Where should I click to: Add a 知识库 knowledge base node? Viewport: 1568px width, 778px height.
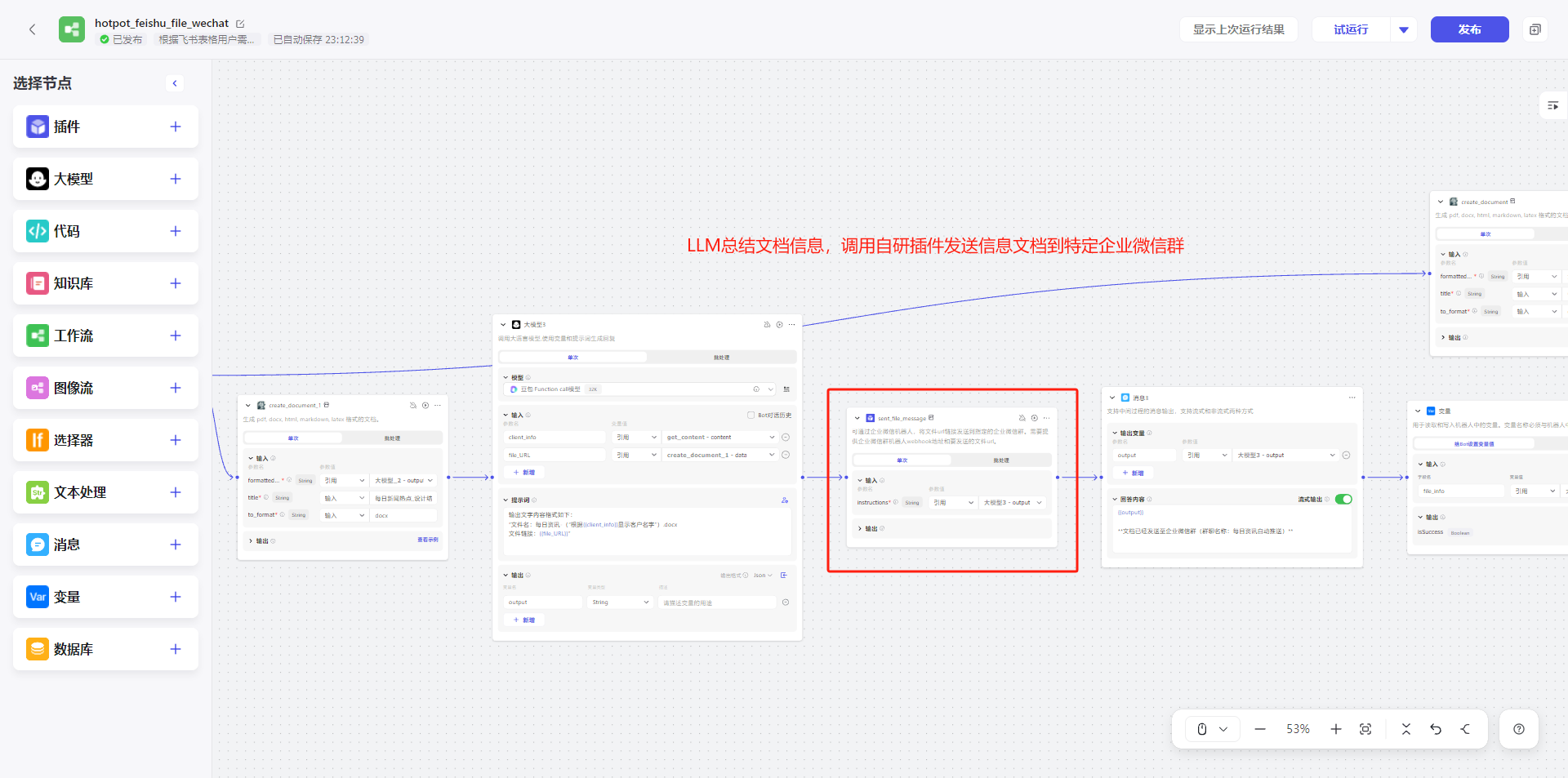pyautogui.click(x=175, y=283)
